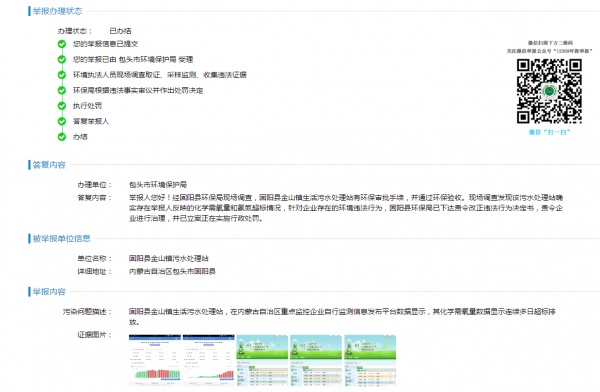Open the first evidence image thumbnail
This screenshot has width=600, height=392.
coord(155,360)
